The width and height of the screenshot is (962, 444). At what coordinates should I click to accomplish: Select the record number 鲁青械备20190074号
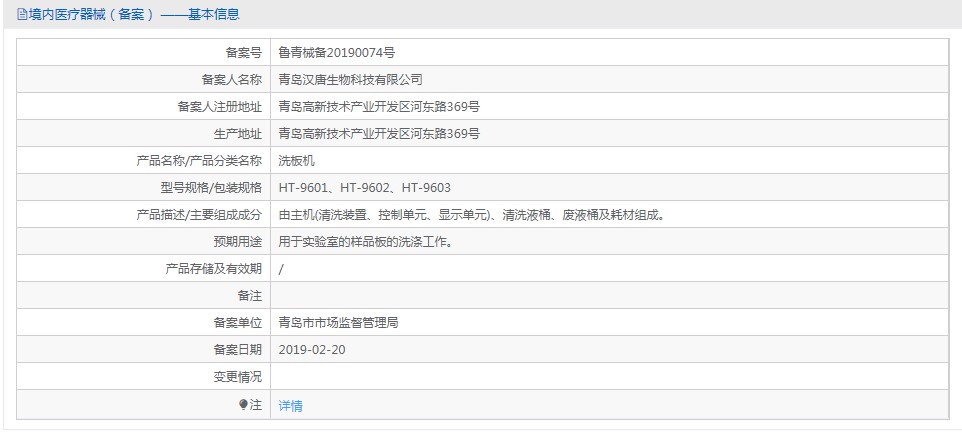[x=336, y=52]
